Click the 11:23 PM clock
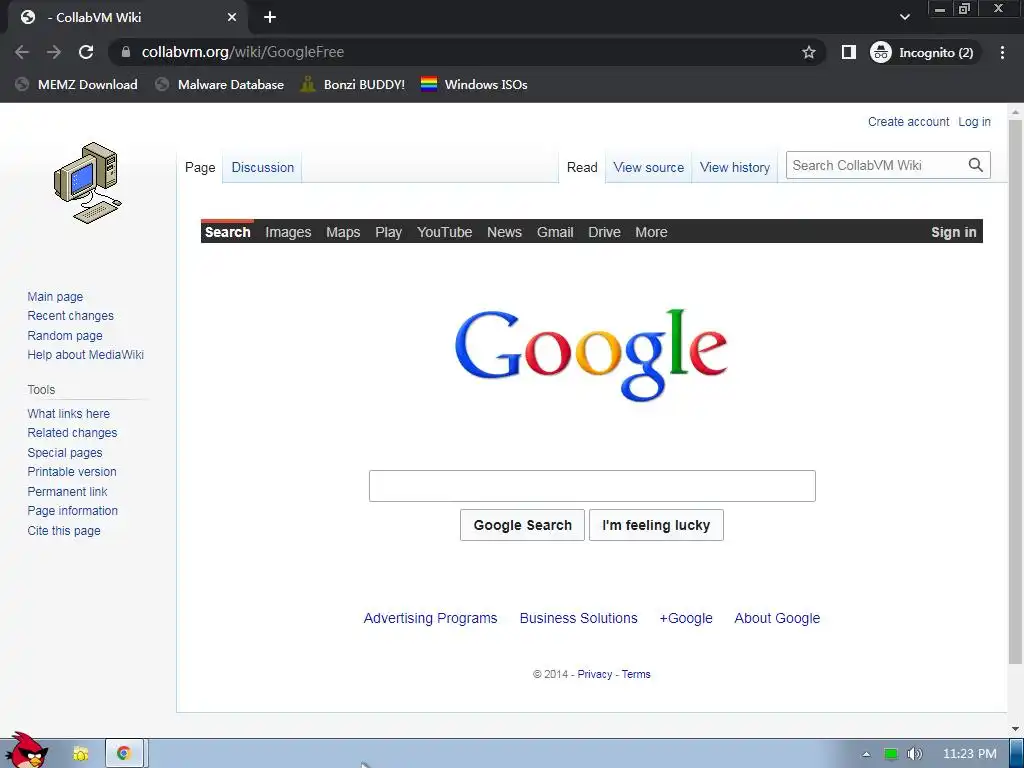Image resolution: width=1024 pixels, height=768 pixels. pos(970,754)
